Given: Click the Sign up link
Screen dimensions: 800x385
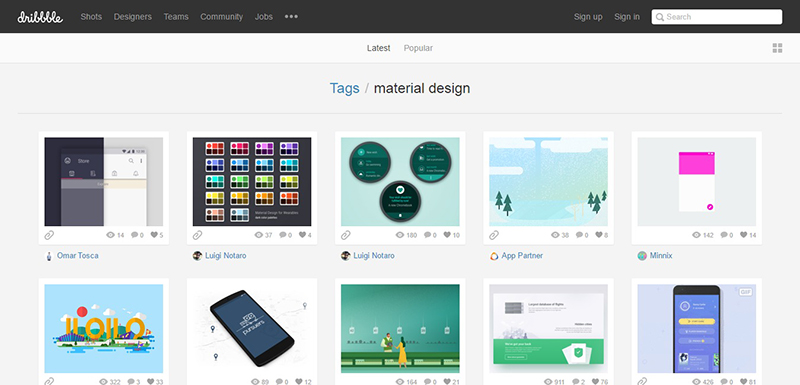Looking at the screenshot, I should click(x=588, y=17).
